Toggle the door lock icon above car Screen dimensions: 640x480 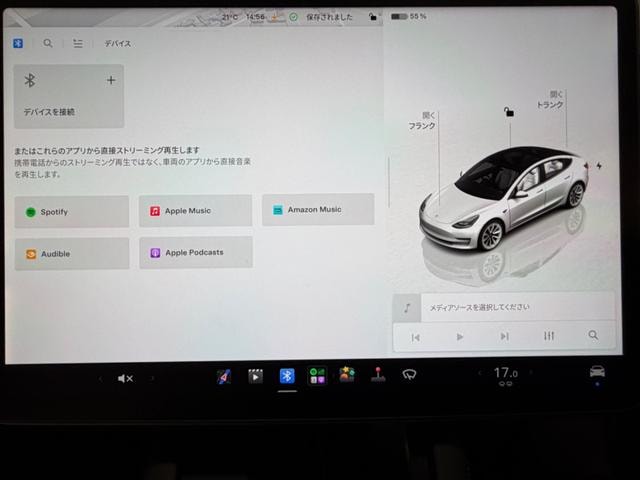[x=509, y=111]
